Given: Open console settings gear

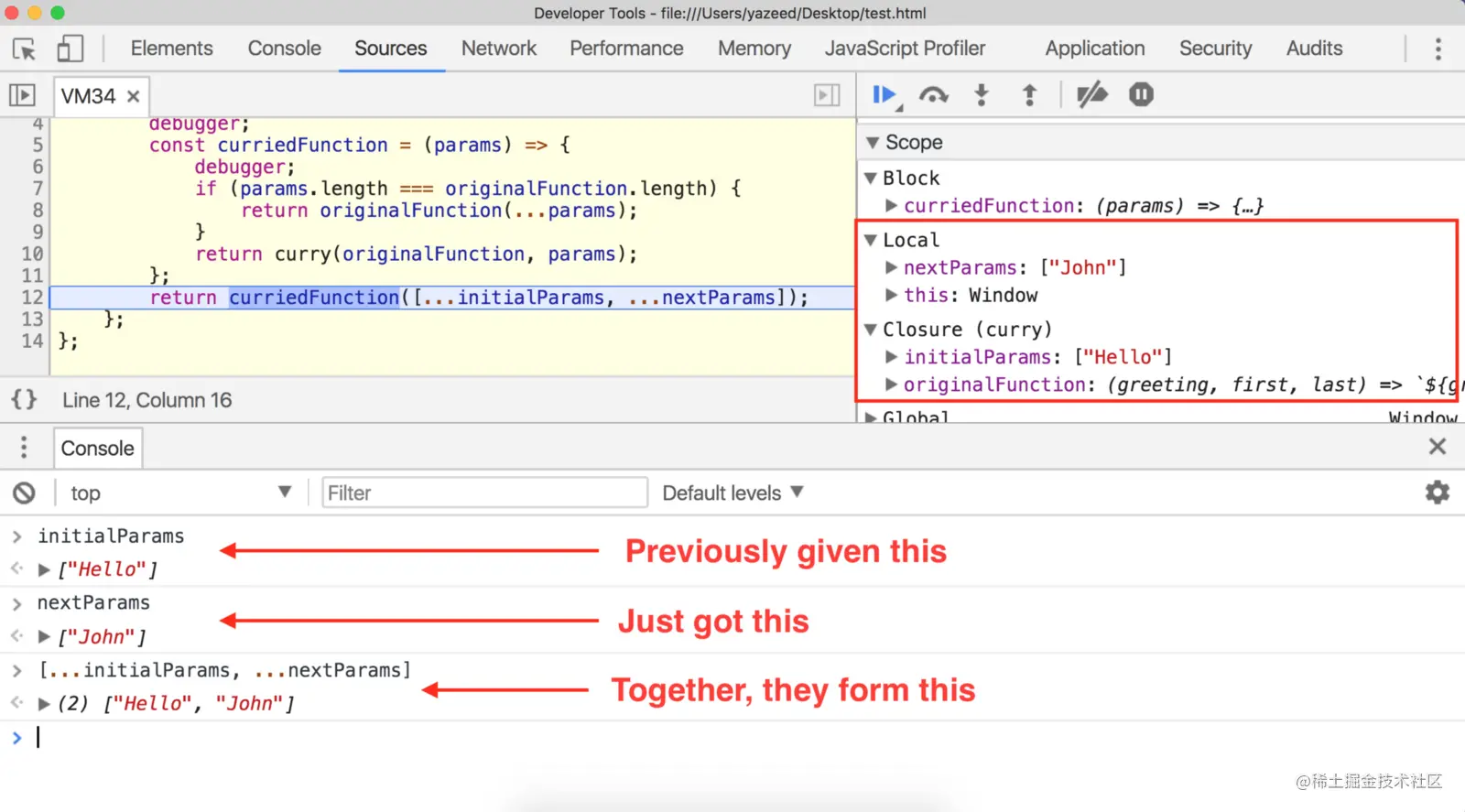Looking at the screenshot, I should [1438, 493].
